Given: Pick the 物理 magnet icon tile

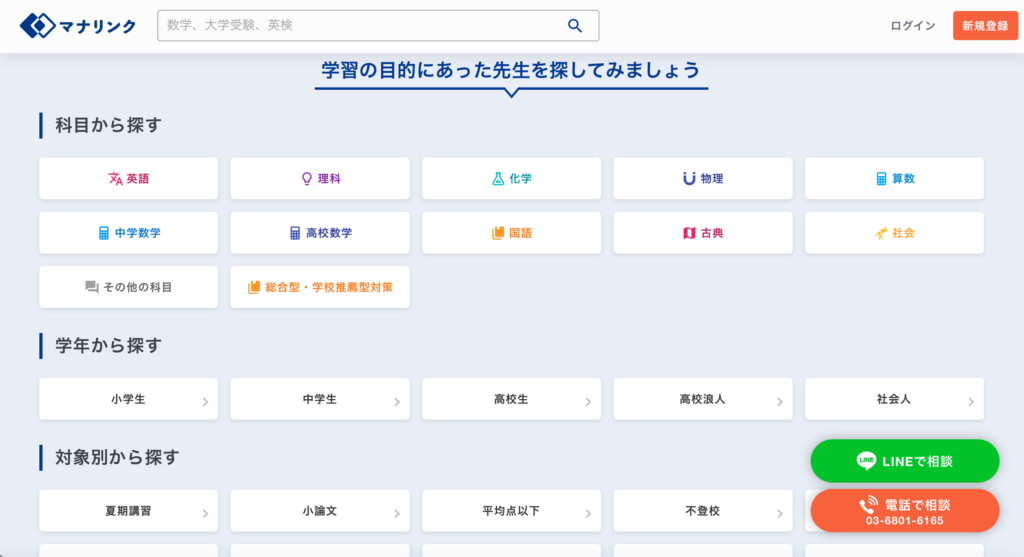Looking at the screenshot, I should pos(702,179).
